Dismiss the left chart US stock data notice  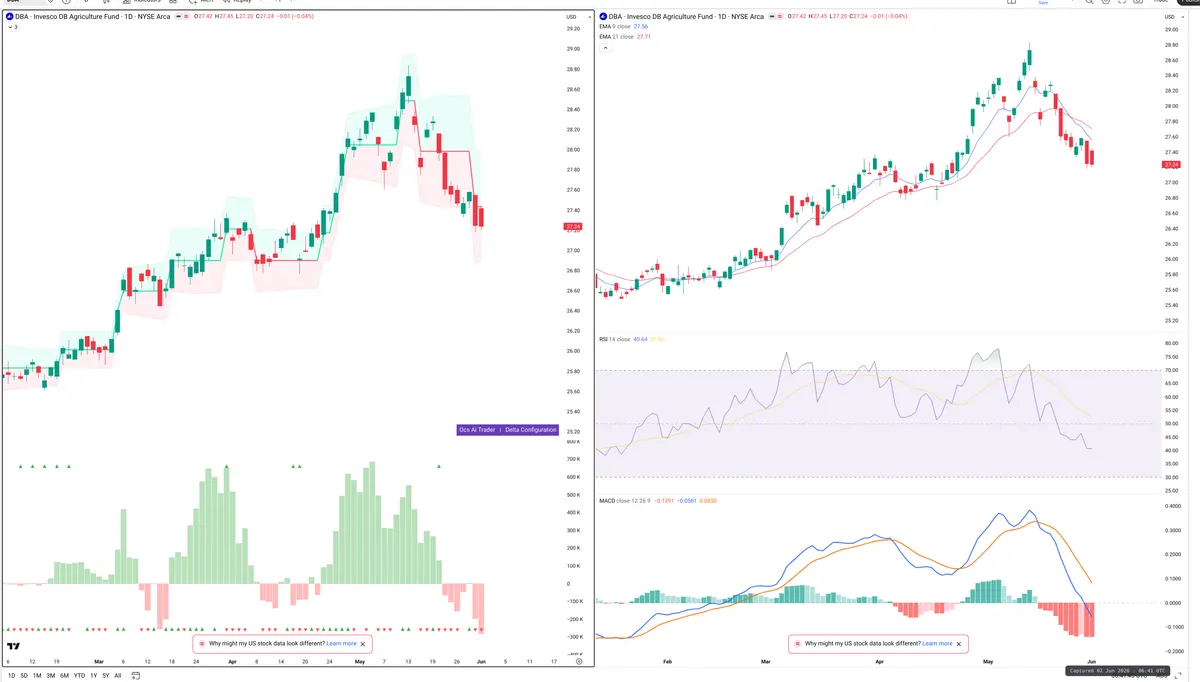(363, 644)
